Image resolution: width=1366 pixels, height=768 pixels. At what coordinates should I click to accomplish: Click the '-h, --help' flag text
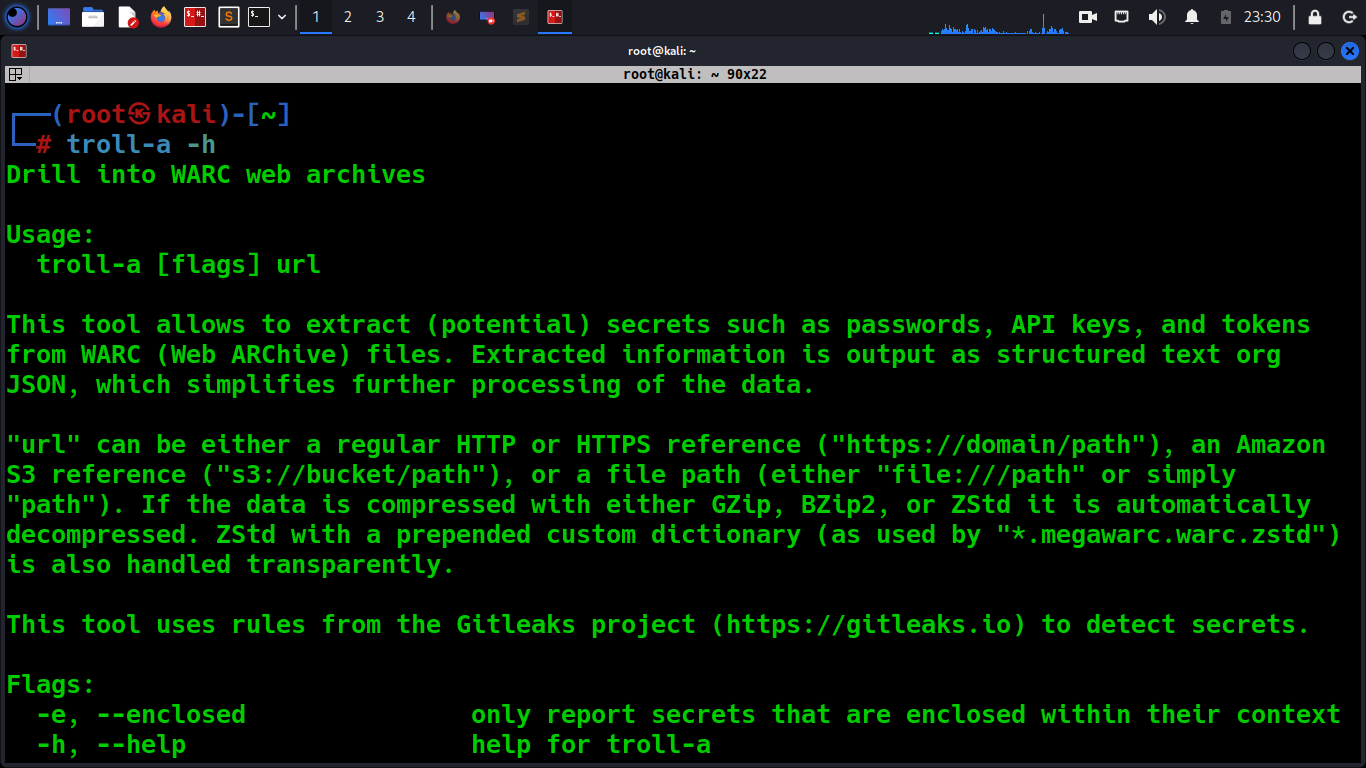coord(111,745)
